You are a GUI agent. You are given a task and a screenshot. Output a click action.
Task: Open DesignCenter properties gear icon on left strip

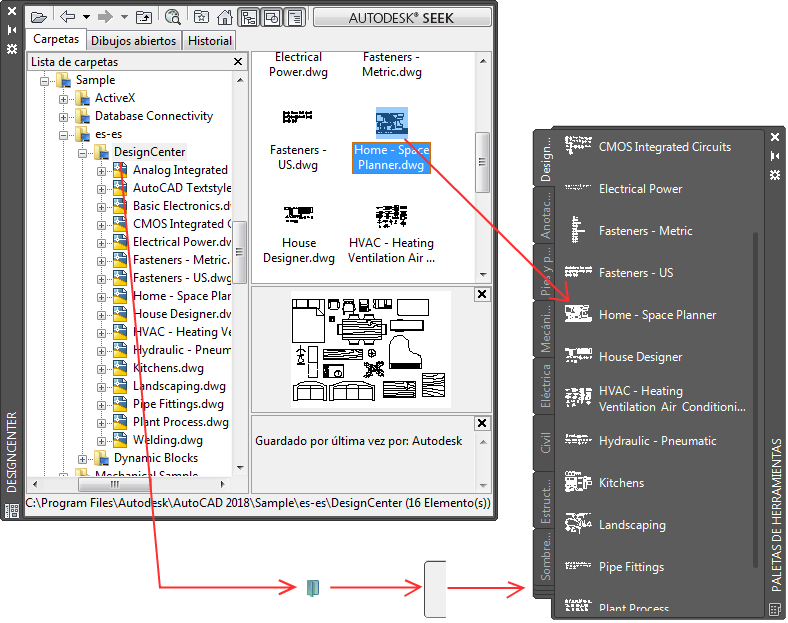(12, 49)
